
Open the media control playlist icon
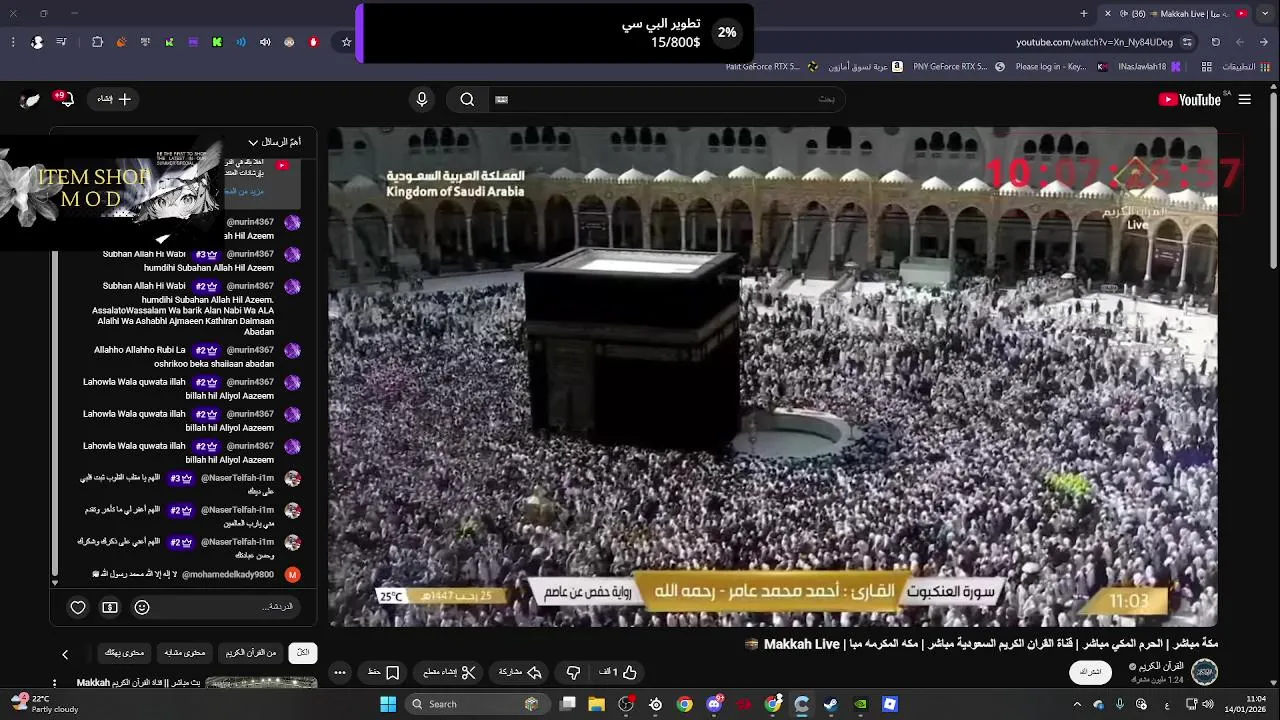tap(62, 42)
